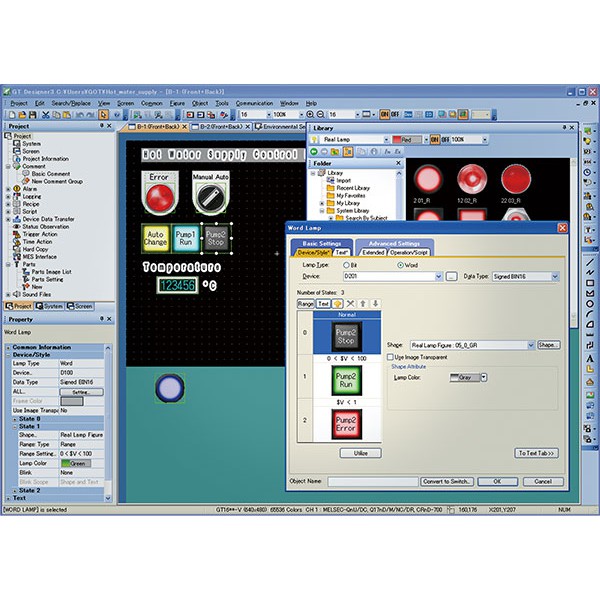The image size is (600, 600).
Task: Toggle OFF state in main toolbar
Action: click(395, 114)
